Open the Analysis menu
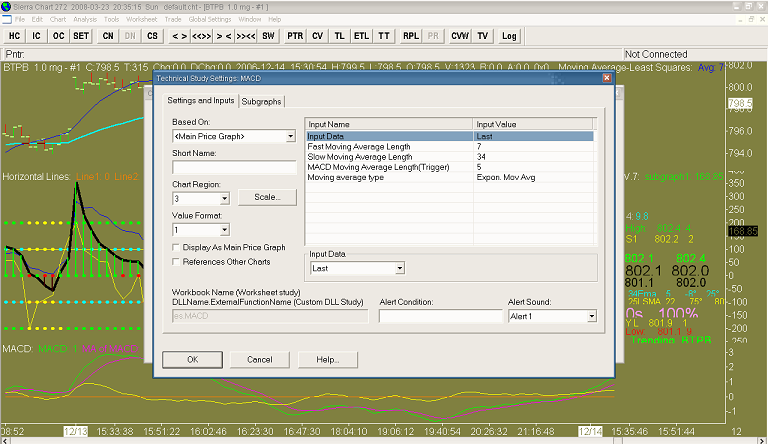The image size is (768, 444). click(x=85, y=19)
